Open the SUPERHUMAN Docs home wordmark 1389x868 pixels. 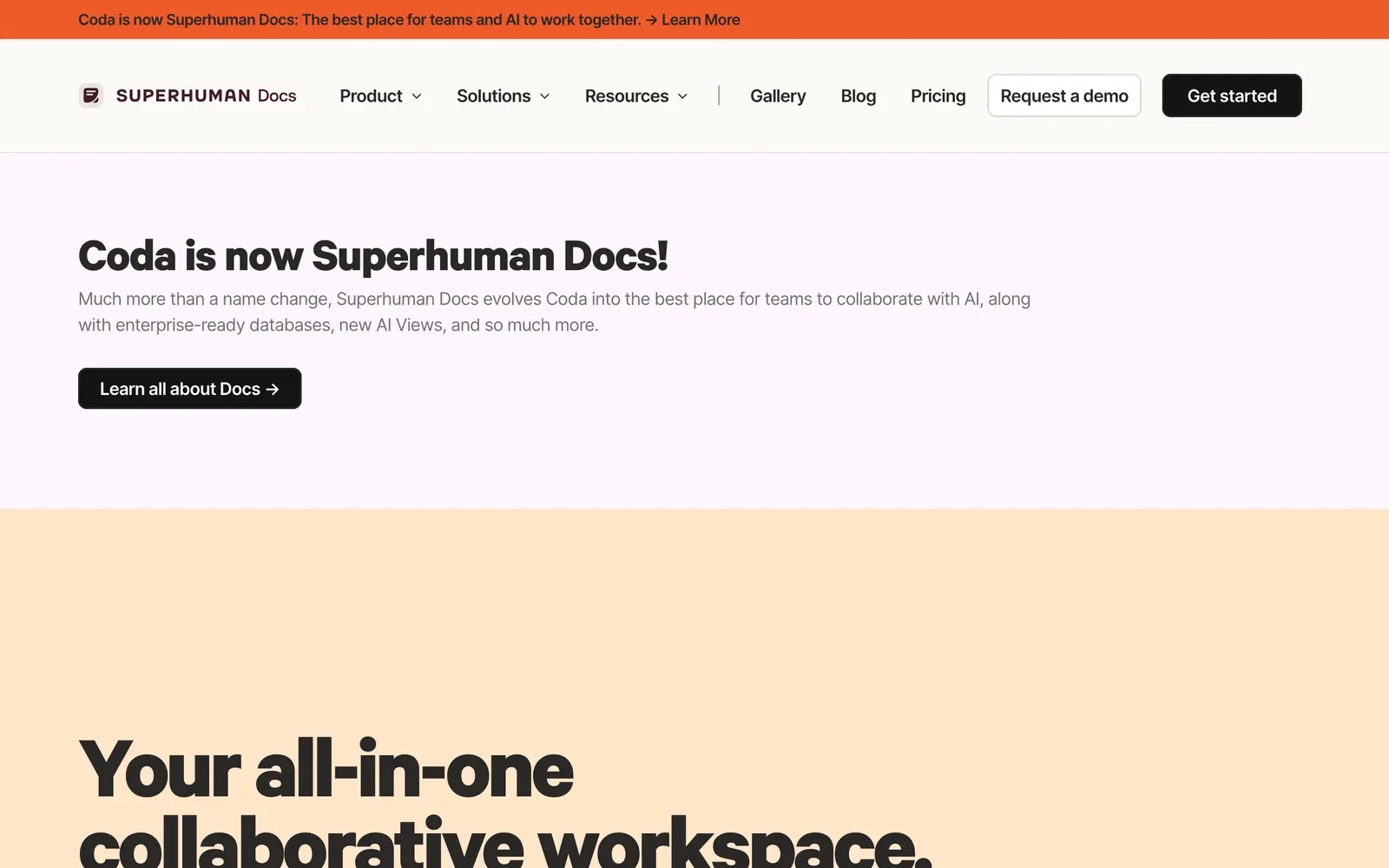tap(207, 95)
